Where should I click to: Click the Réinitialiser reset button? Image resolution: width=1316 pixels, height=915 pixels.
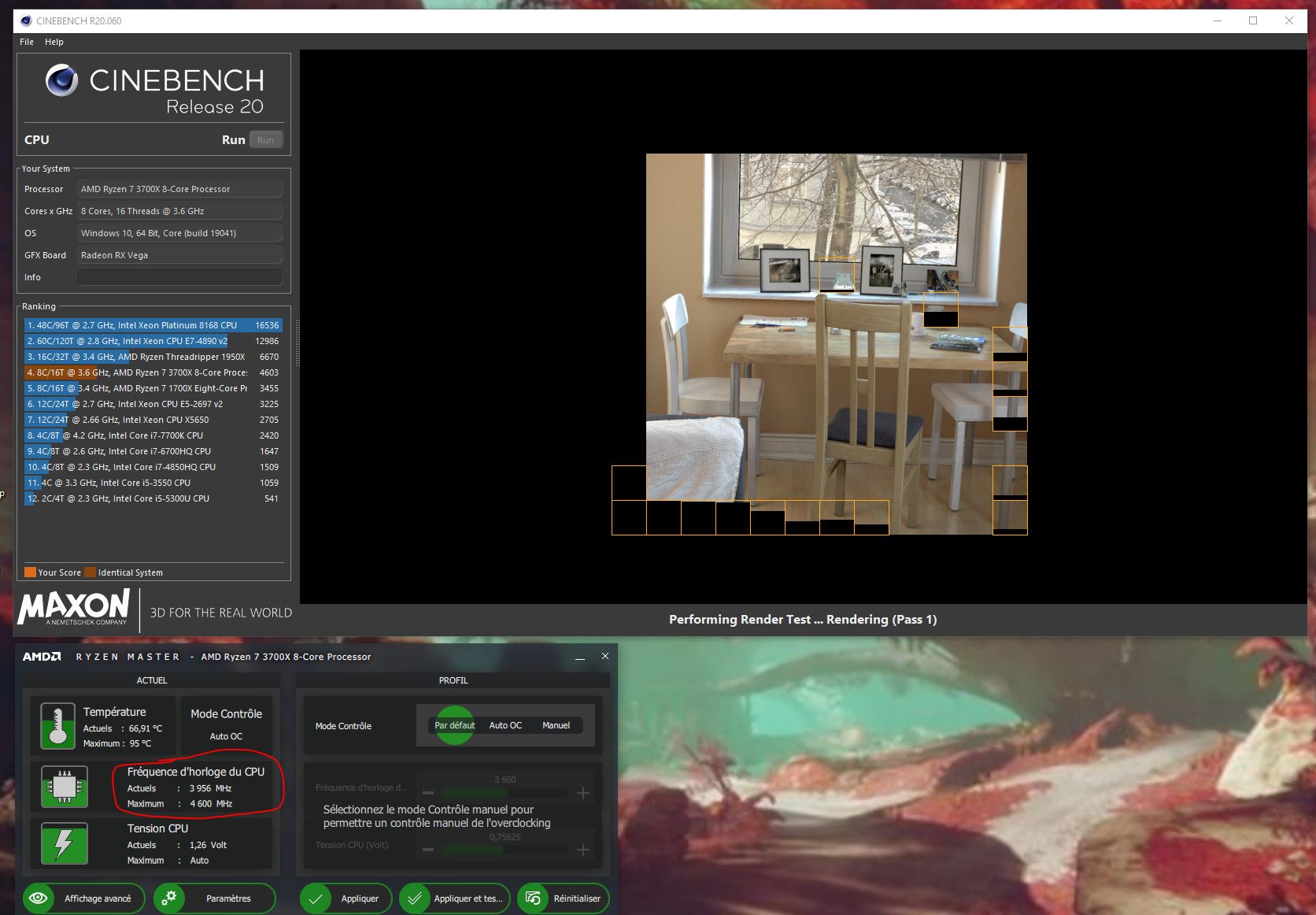564,898
